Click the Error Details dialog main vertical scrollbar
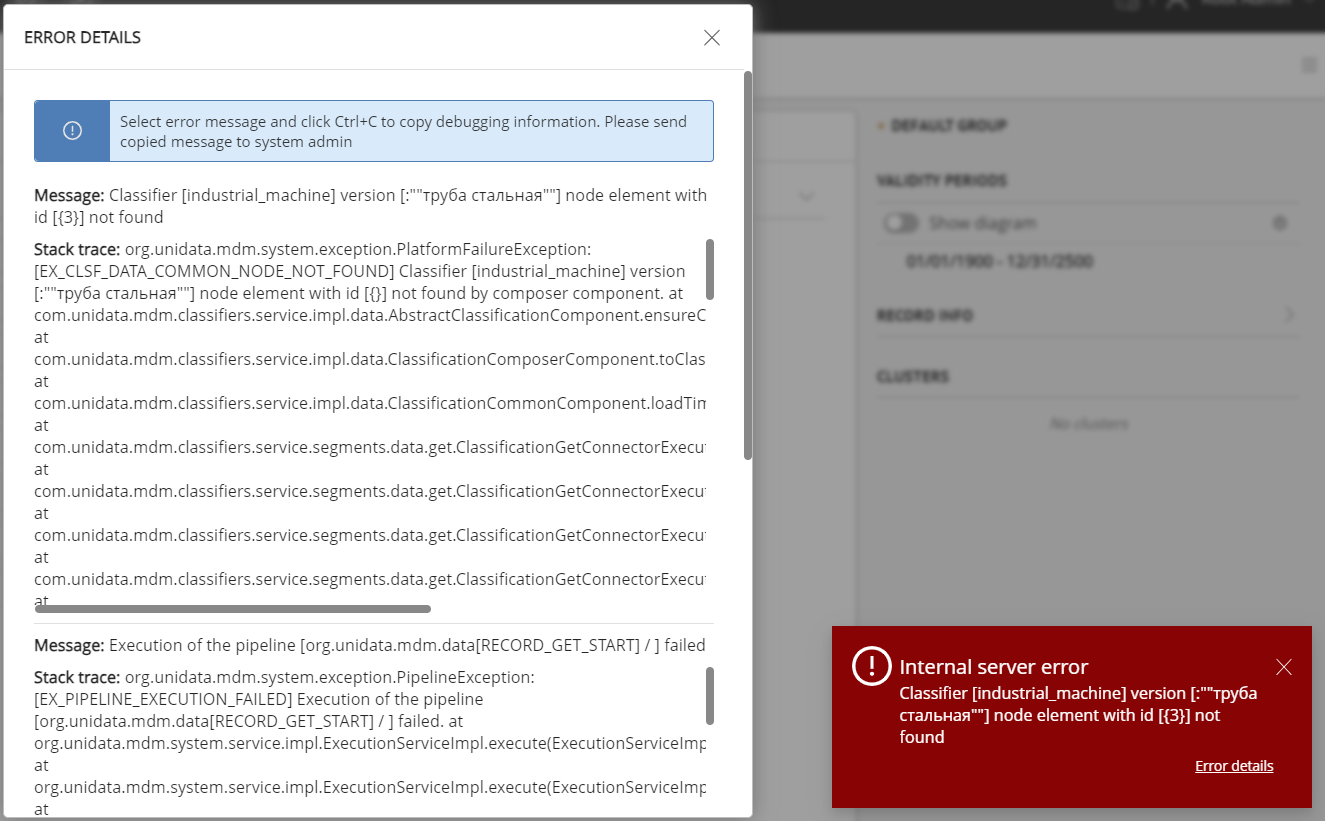The height and width of the screenshot is (821, 1325). coord(748,265)
